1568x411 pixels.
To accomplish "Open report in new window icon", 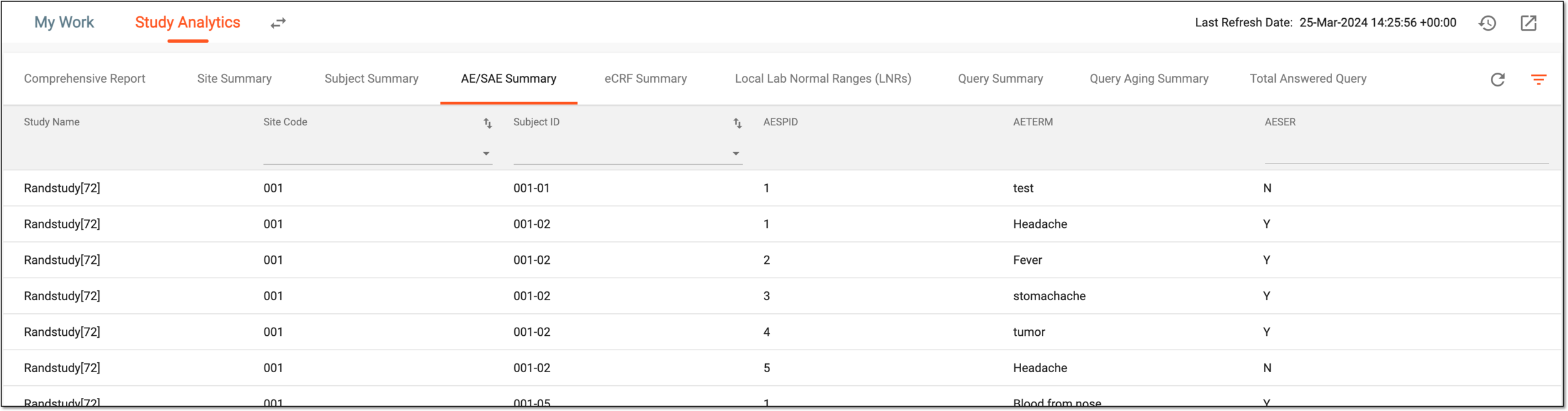I will pos(1528,23).
